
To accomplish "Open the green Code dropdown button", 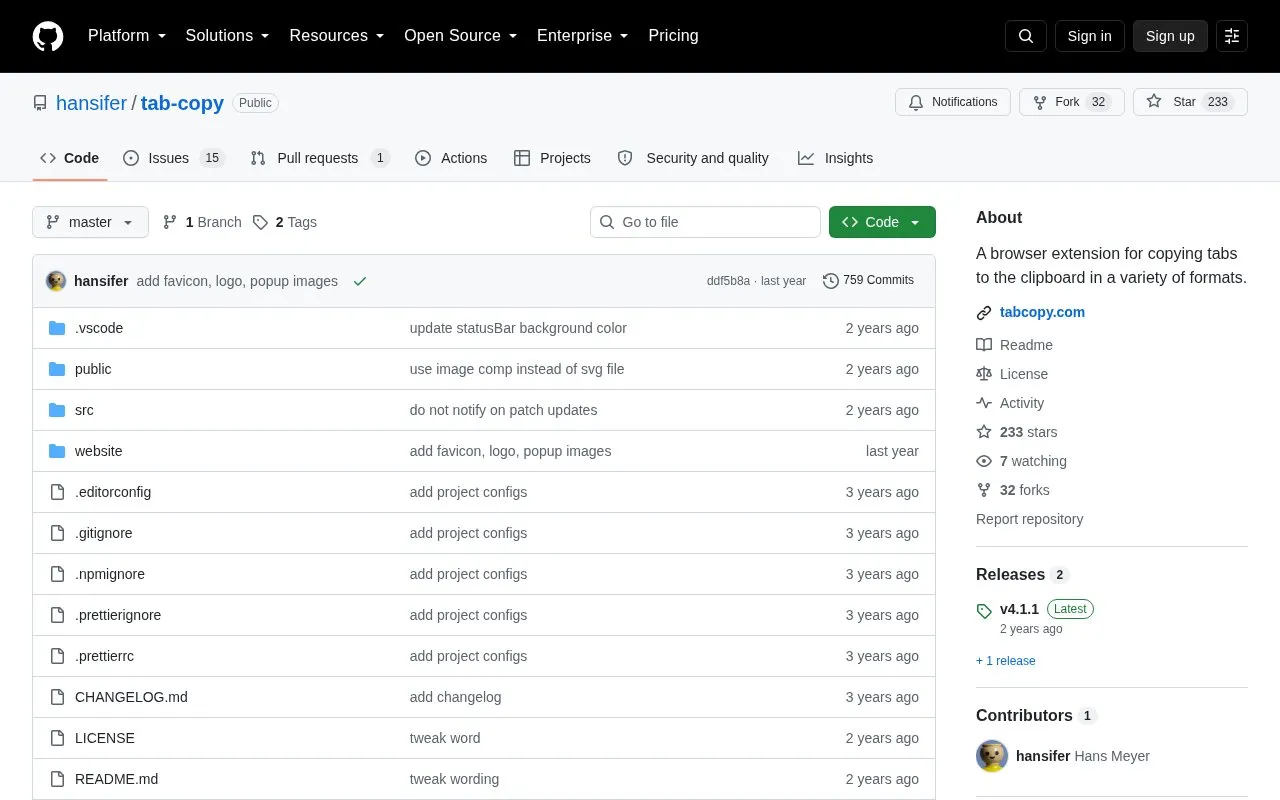I will click(x=882, y=222).
